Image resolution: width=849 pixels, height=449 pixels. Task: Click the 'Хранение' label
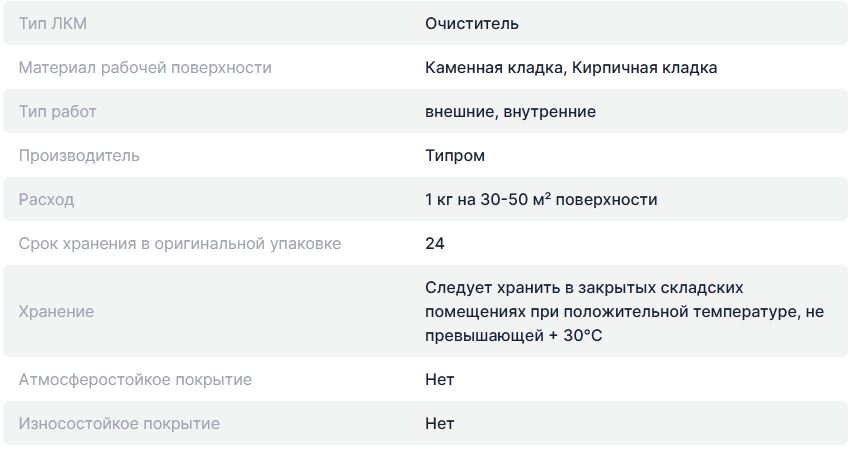tap(56, 311)
